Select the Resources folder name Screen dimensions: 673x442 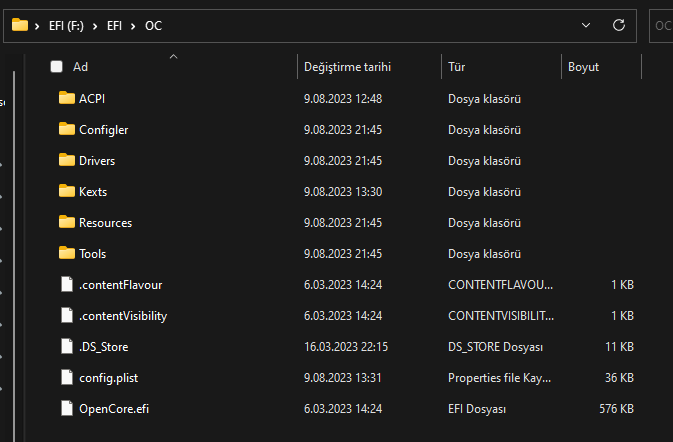coord(105,222)
